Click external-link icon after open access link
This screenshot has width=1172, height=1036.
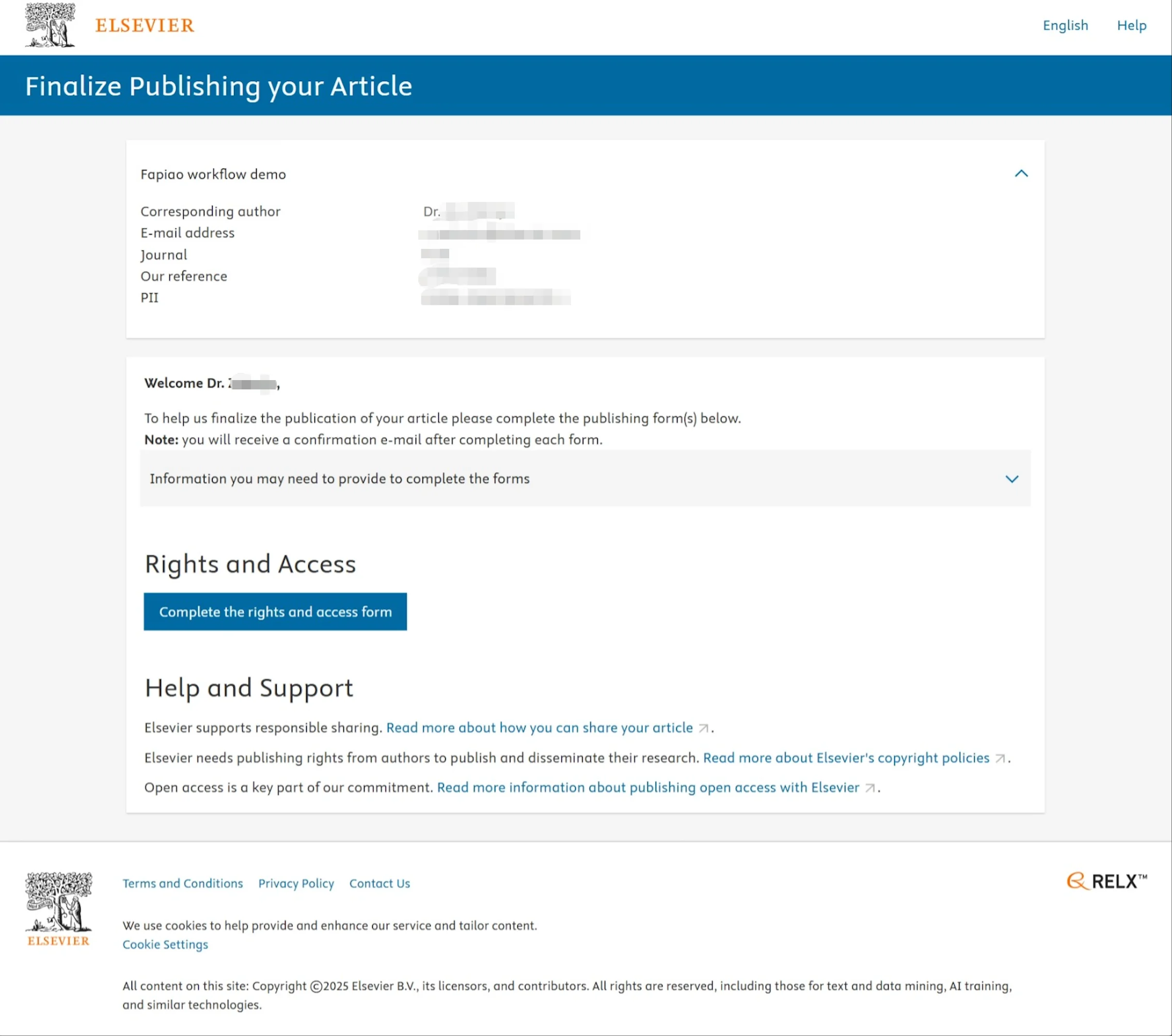tap(869, 788)
